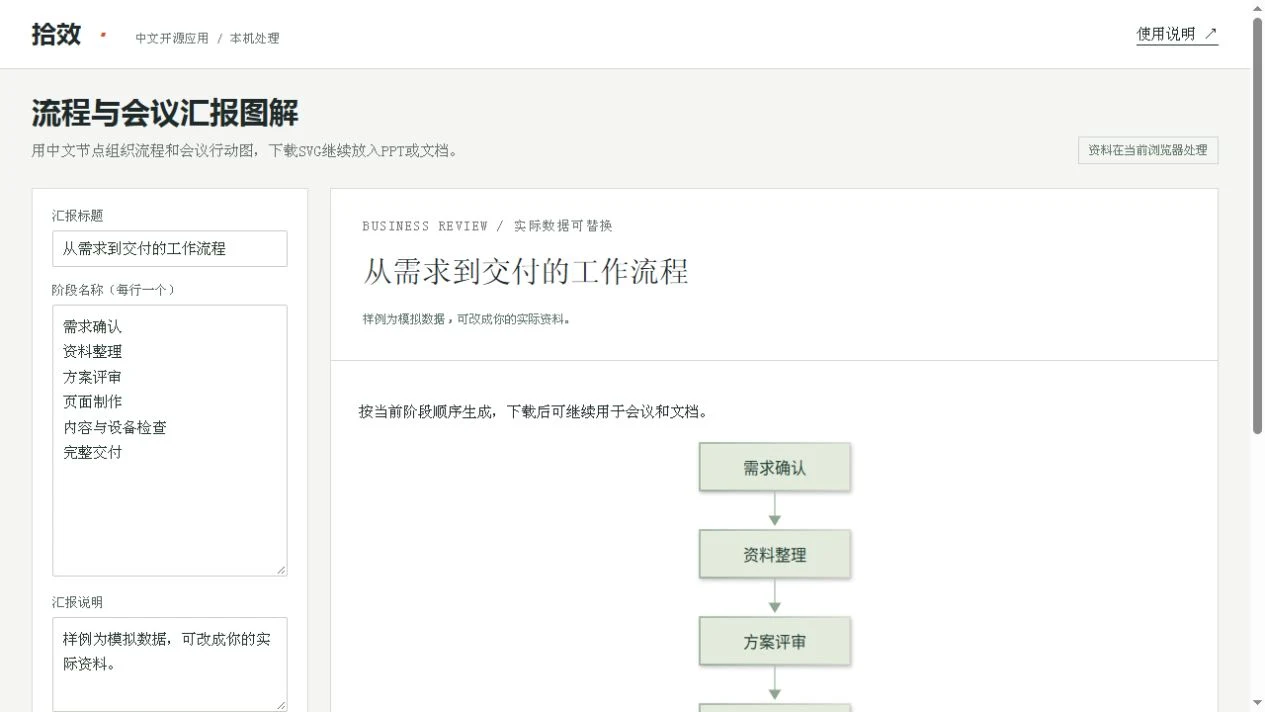Click the 资料在当前浏览器处理 badge
The height and width of the screenshot is (712, 1265).
(x=1148, y=150)
